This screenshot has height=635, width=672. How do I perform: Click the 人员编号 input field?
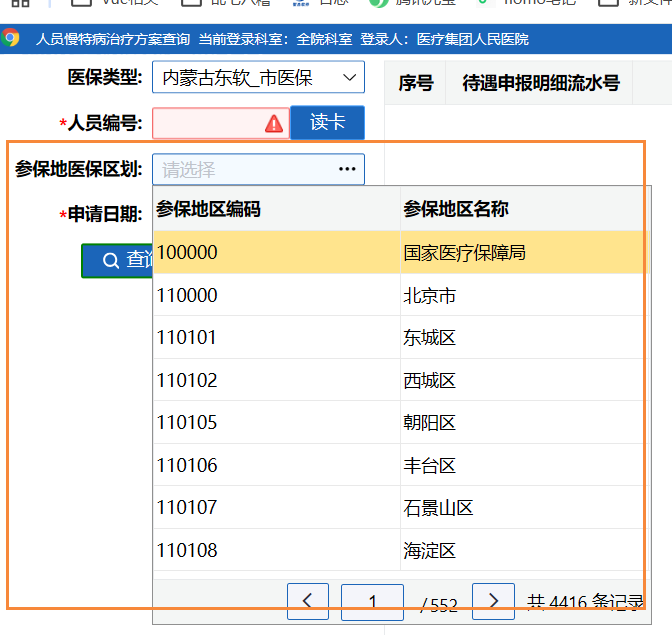(208, 123)
